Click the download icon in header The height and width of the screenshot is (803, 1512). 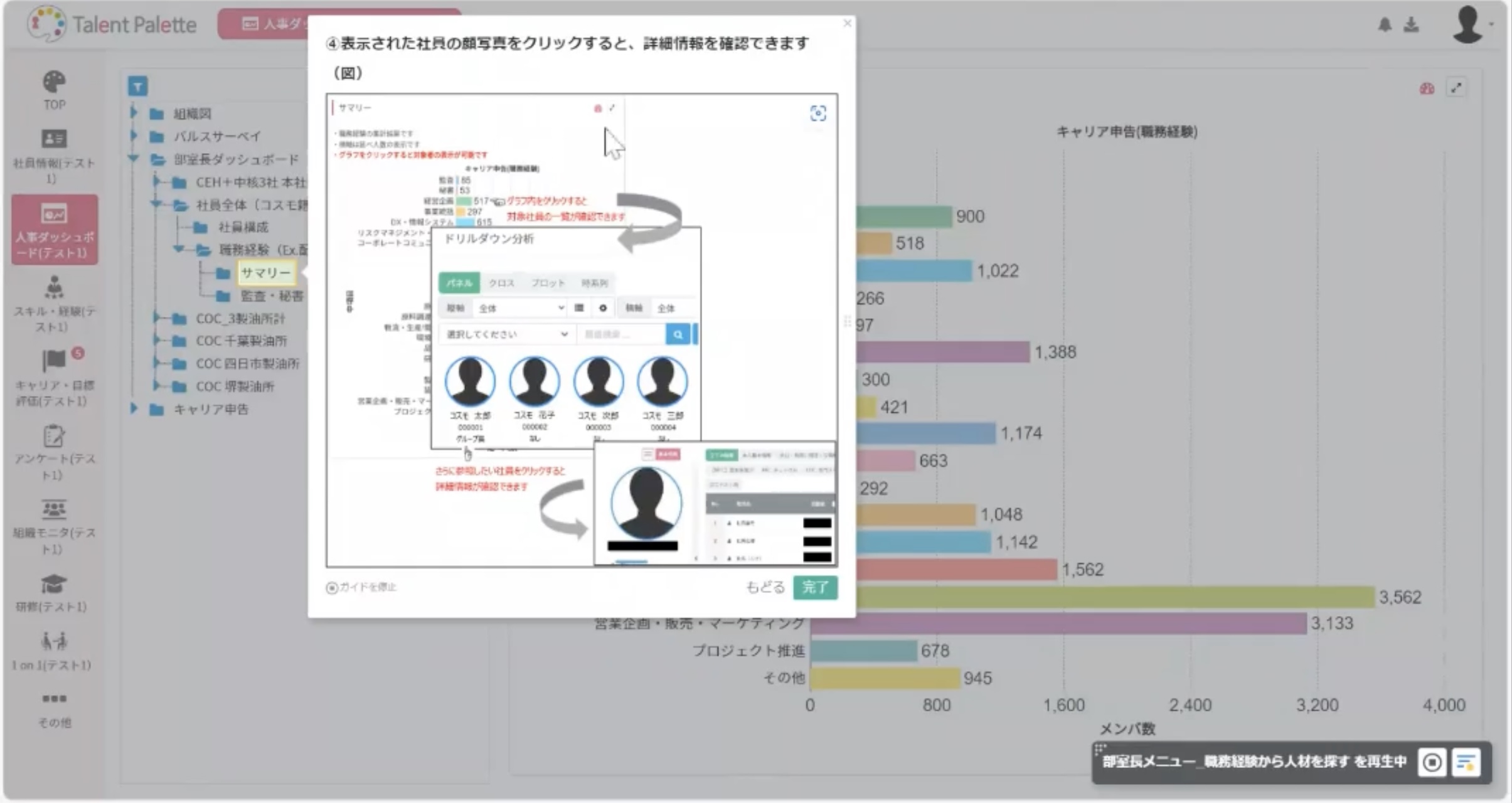coord(1411,24)
